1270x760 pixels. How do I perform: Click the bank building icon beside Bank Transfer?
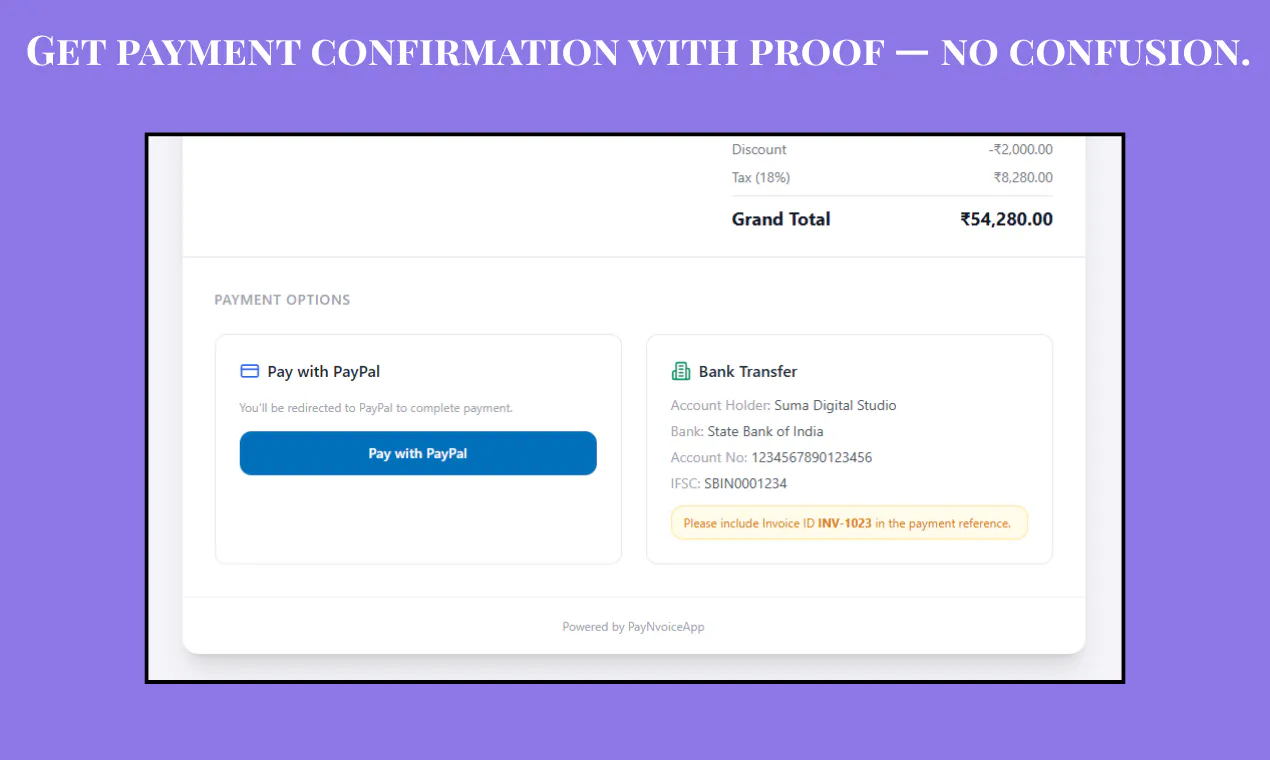[x=681, y=371]
